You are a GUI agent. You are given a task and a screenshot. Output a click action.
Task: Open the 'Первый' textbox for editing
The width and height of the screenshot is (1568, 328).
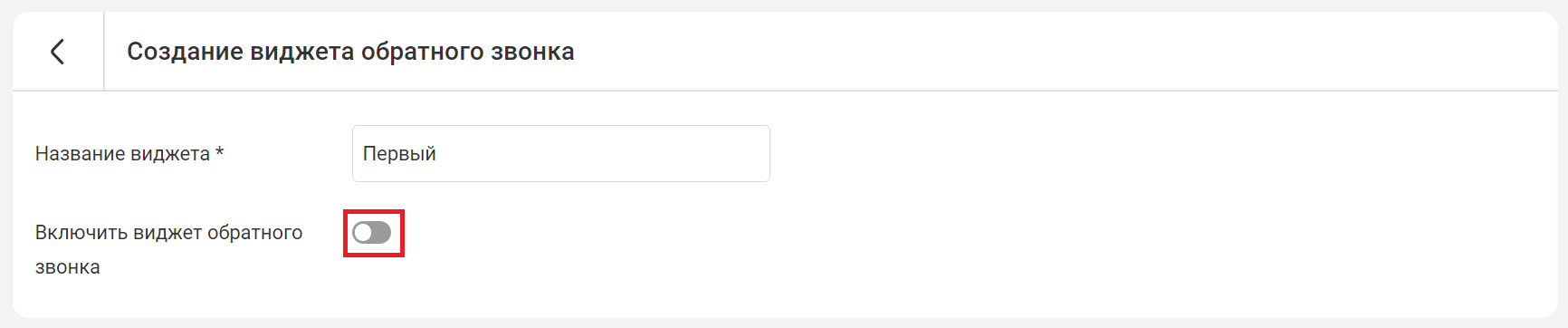click(x=561, y=154)
